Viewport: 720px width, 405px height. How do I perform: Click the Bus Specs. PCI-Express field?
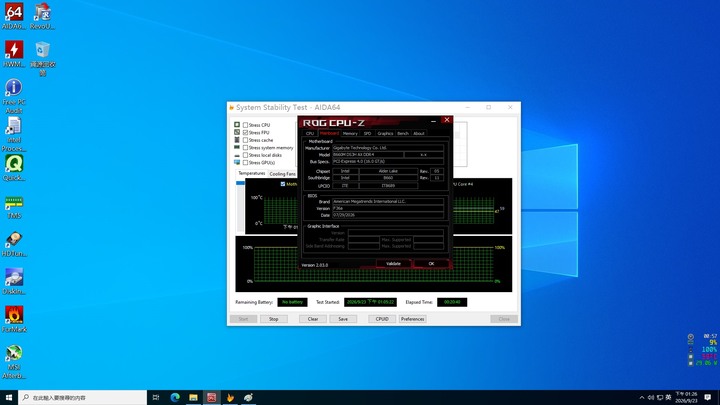click(388, 162)
